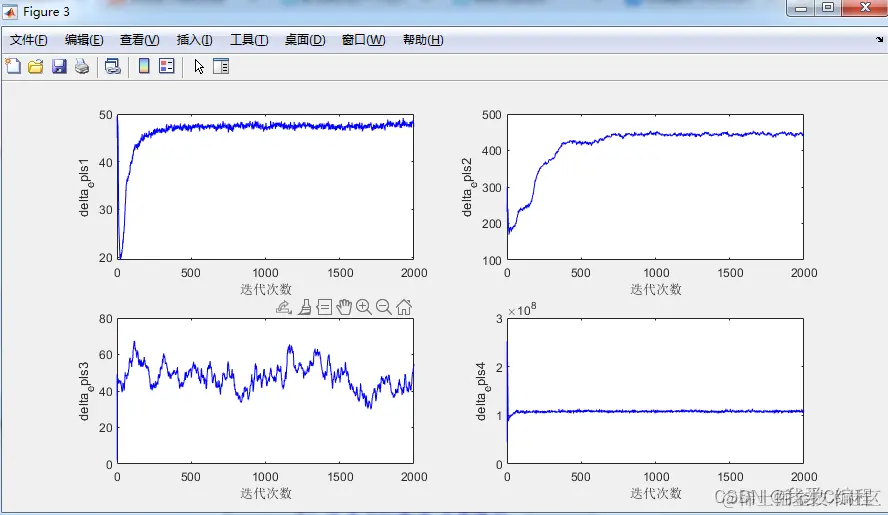
Task: Minimize the Figure 3 window
Action: click(x=801, y=8)
